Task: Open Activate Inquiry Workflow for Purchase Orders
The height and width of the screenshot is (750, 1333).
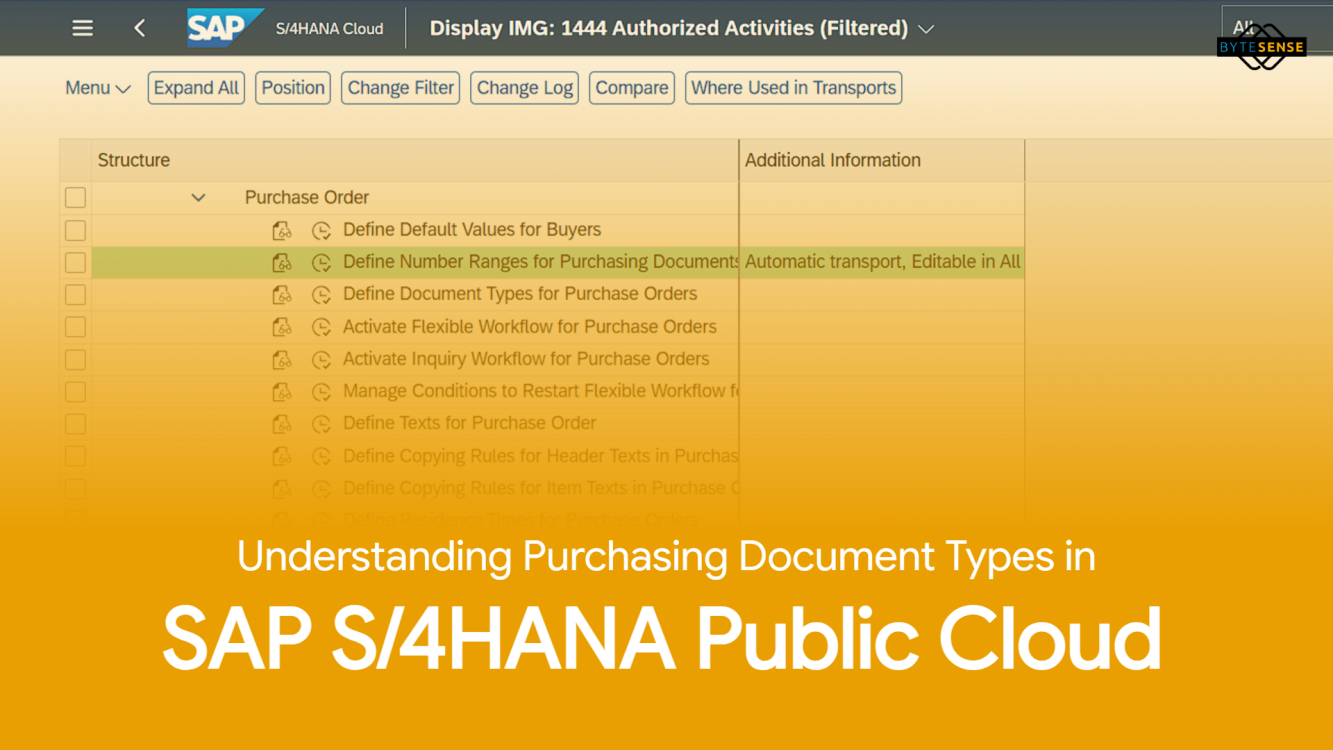Action: coord(526,359)
